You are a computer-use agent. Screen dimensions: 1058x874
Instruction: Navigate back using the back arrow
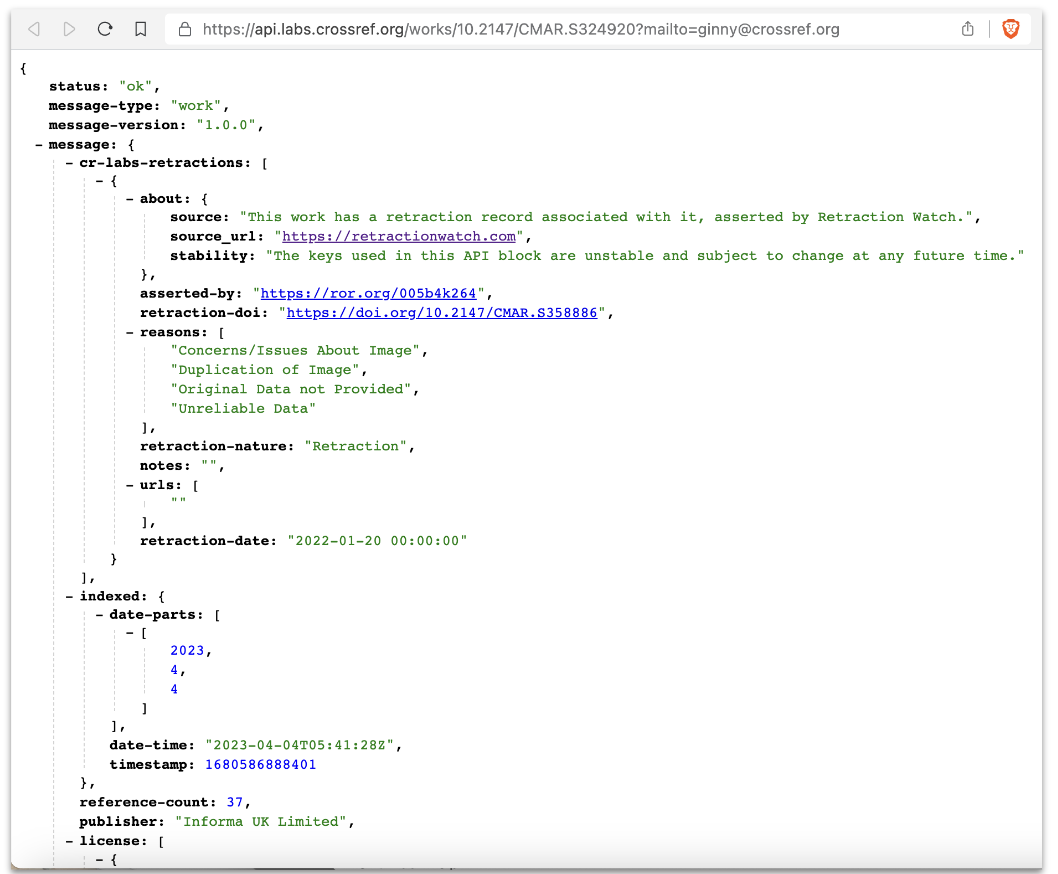(33, 29)
